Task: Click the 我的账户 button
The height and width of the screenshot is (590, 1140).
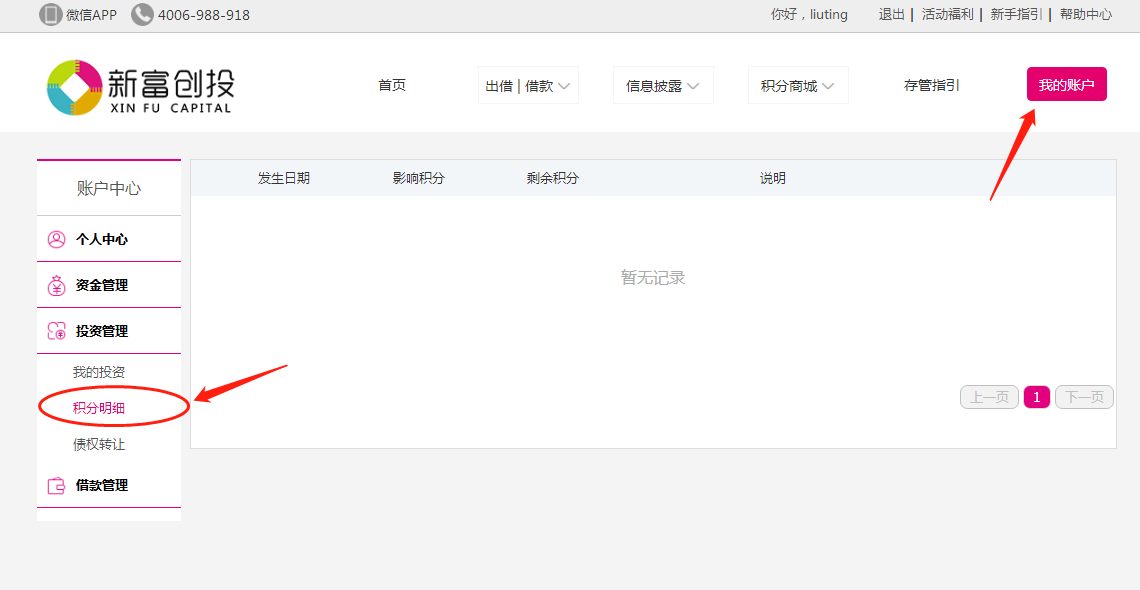Action: tap(1067, 84)
